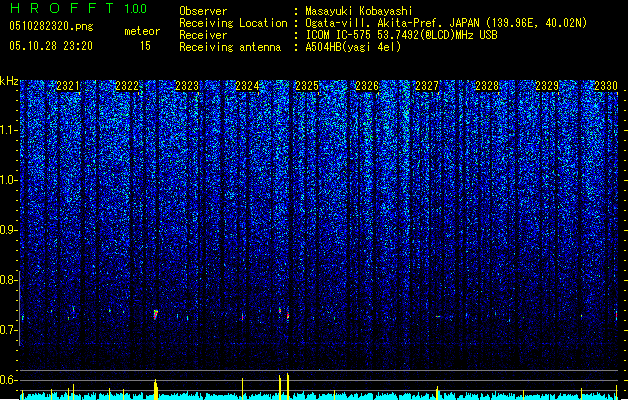Click the 1.1 kHz axis label
Screen dimensions: 629x400
pos(9,130)
